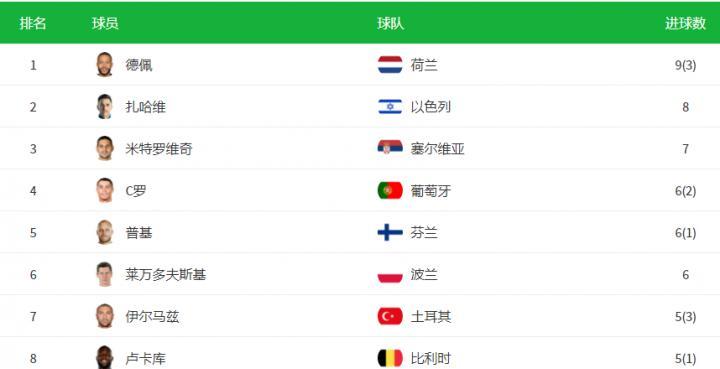Click the Netherlands flag icon
Screen dimensions: 720x369
pyautogui.click(x=390, y=65)
